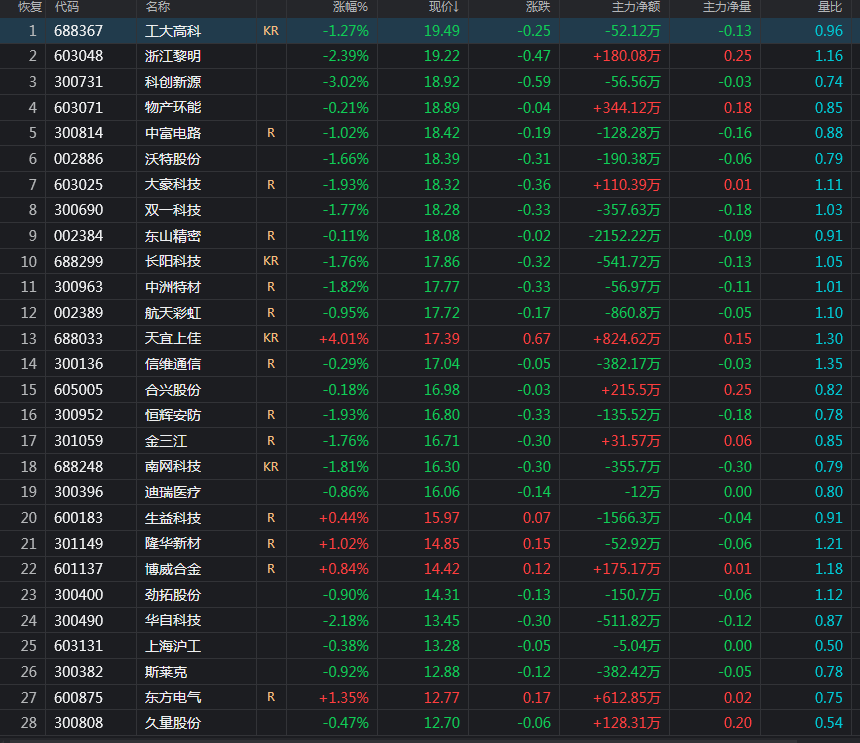Click the -3.02% change value

point(346,82)
